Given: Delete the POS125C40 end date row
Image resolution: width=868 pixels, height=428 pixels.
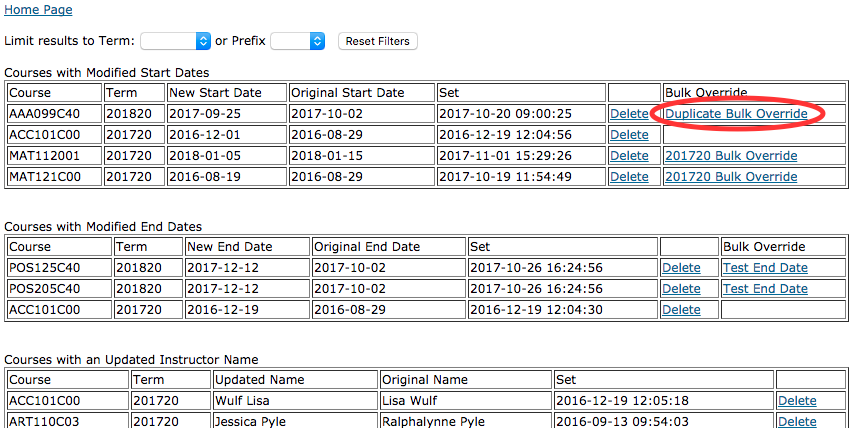Looking at the screenshot, I should pos(681,268).
